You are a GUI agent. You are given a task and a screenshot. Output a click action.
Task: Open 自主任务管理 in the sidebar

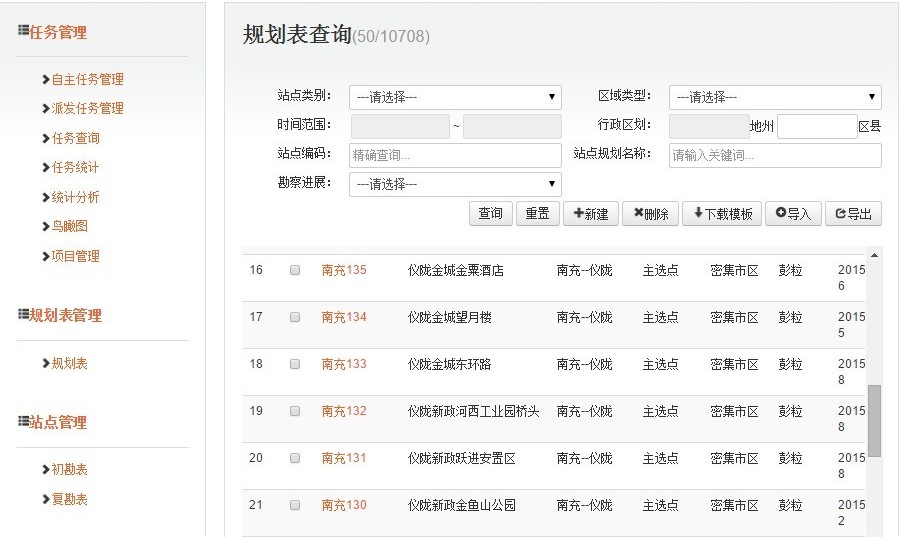(87, 79)
